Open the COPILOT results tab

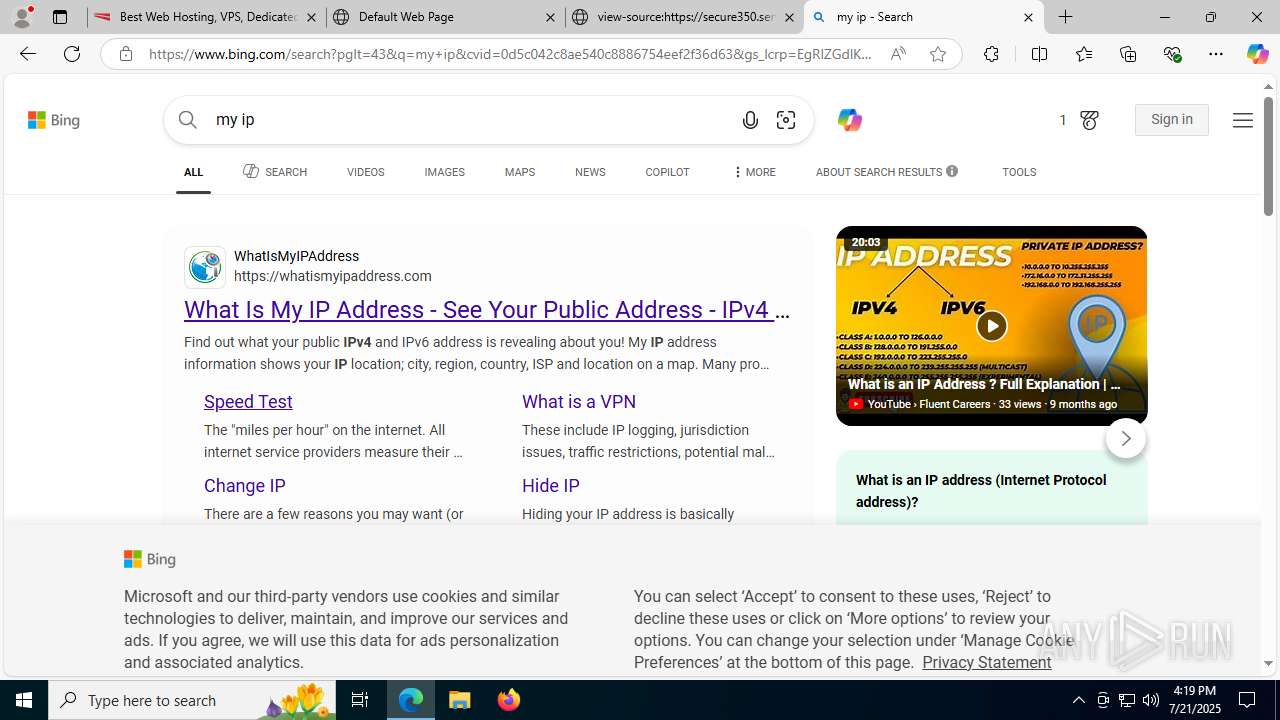click(667, 172)
